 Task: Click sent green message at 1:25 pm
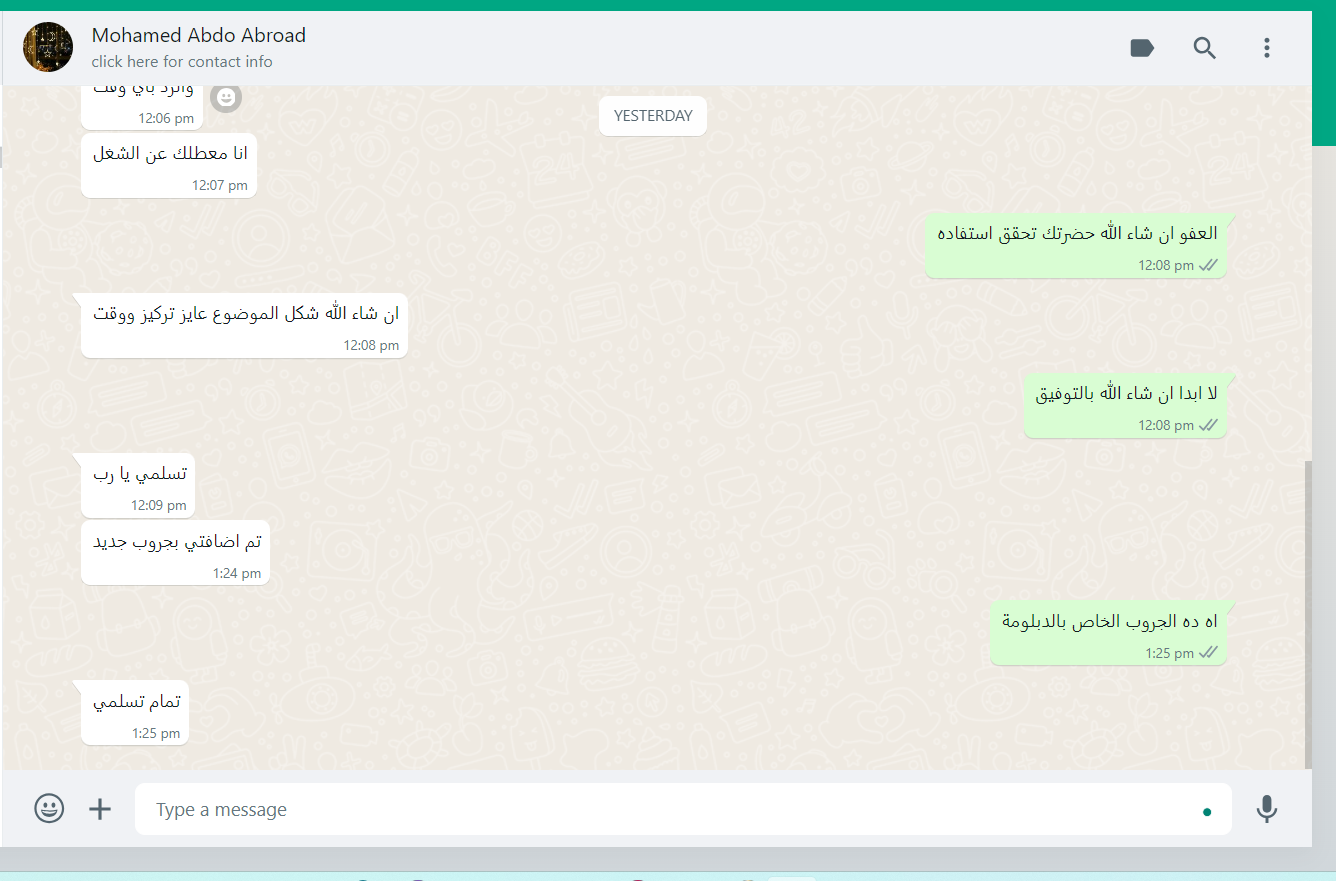(1109, 633)
